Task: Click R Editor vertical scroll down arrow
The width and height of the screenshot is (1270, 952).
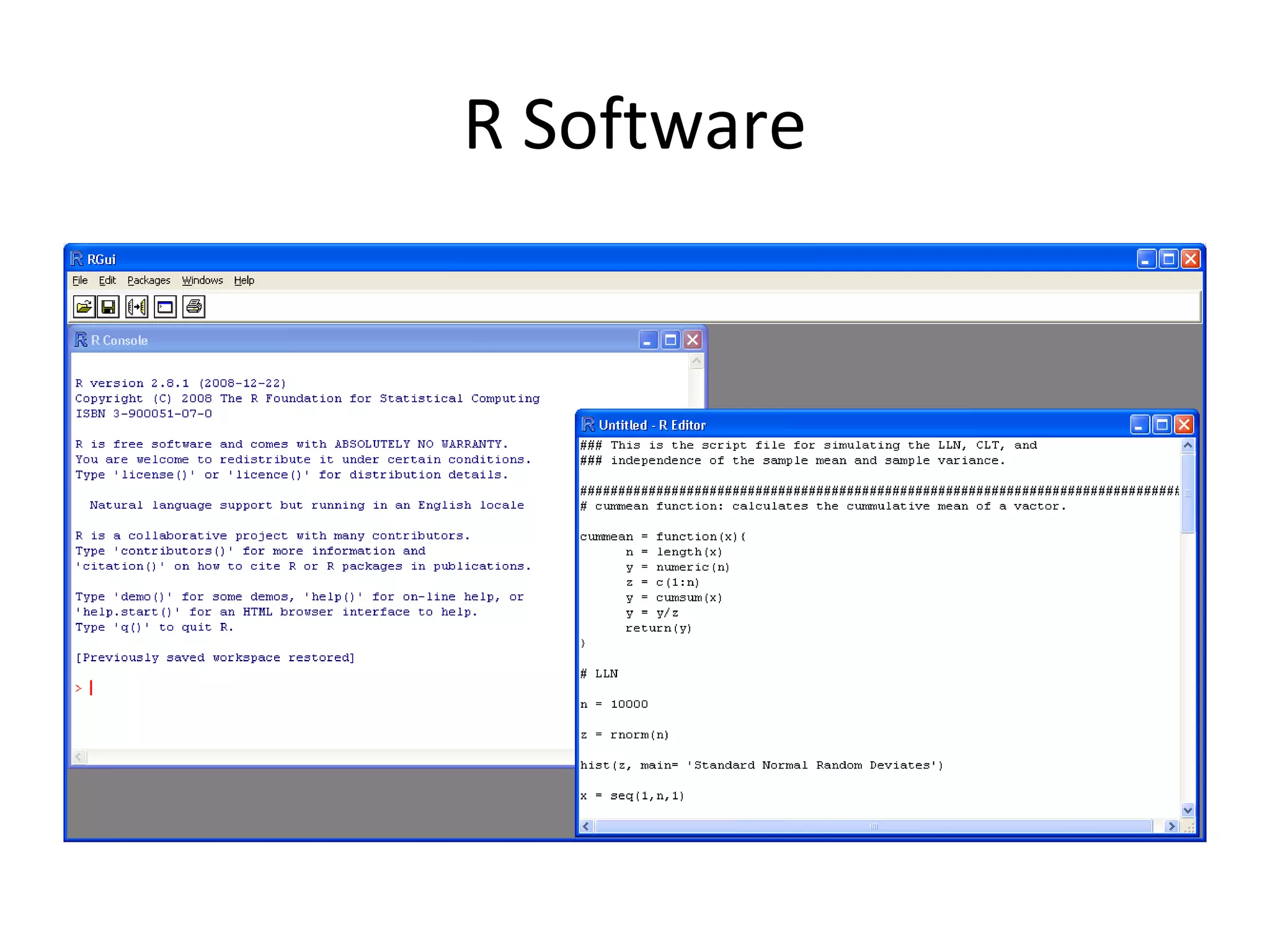Action: point(1188,810)
